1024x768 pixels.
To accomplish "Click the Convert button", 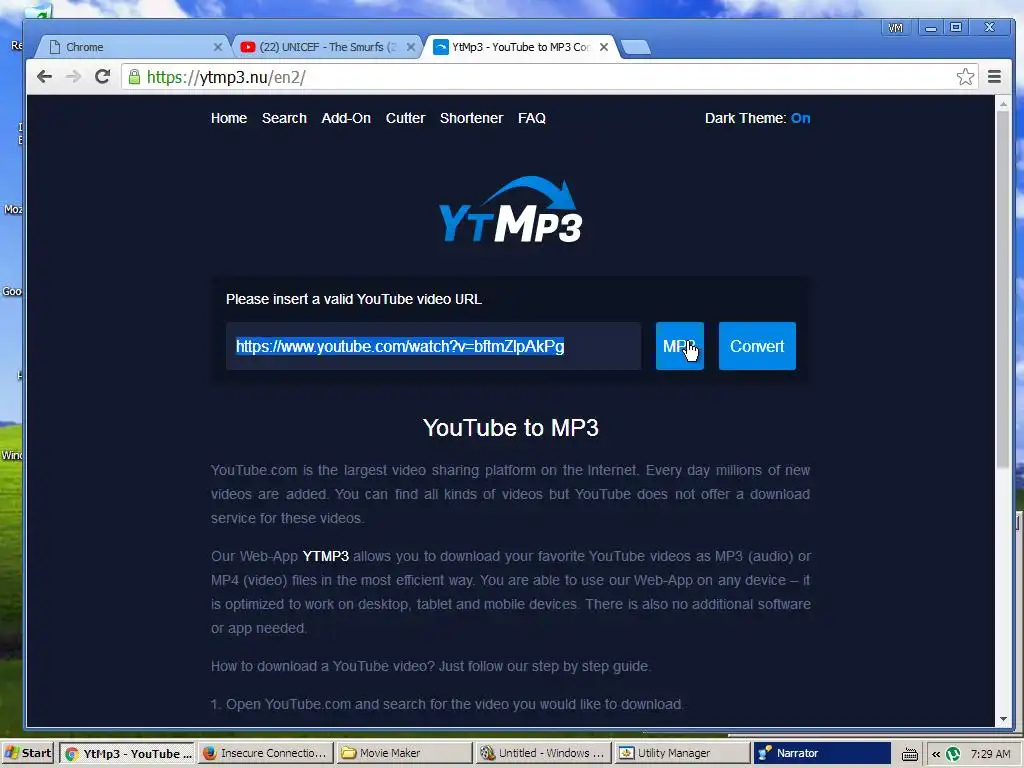I will 757,346.
